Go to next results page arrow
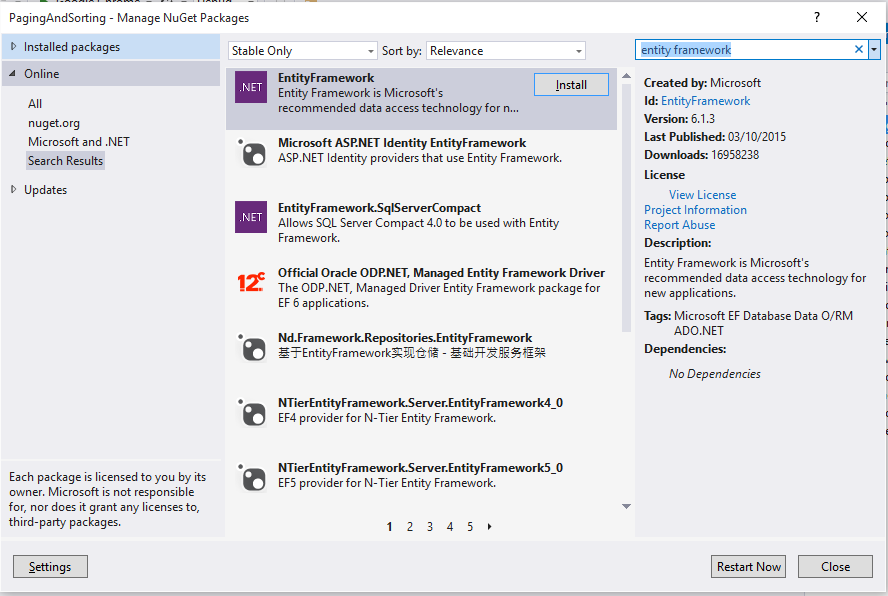The height and width of the screenshot is (596, 888). pos(489,527)
